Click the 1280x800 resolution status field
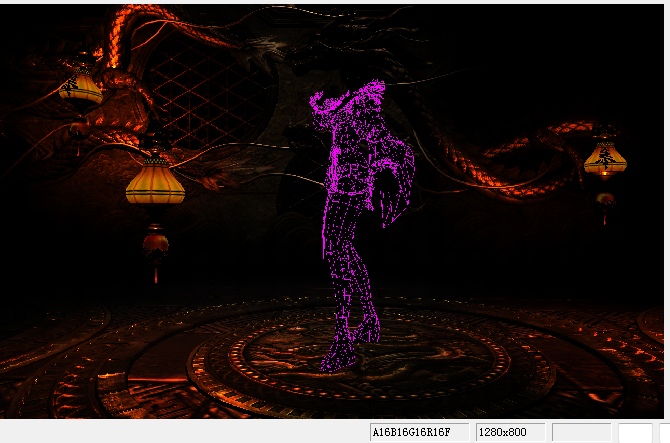This screenshot has width=670, height=443. 511,432
